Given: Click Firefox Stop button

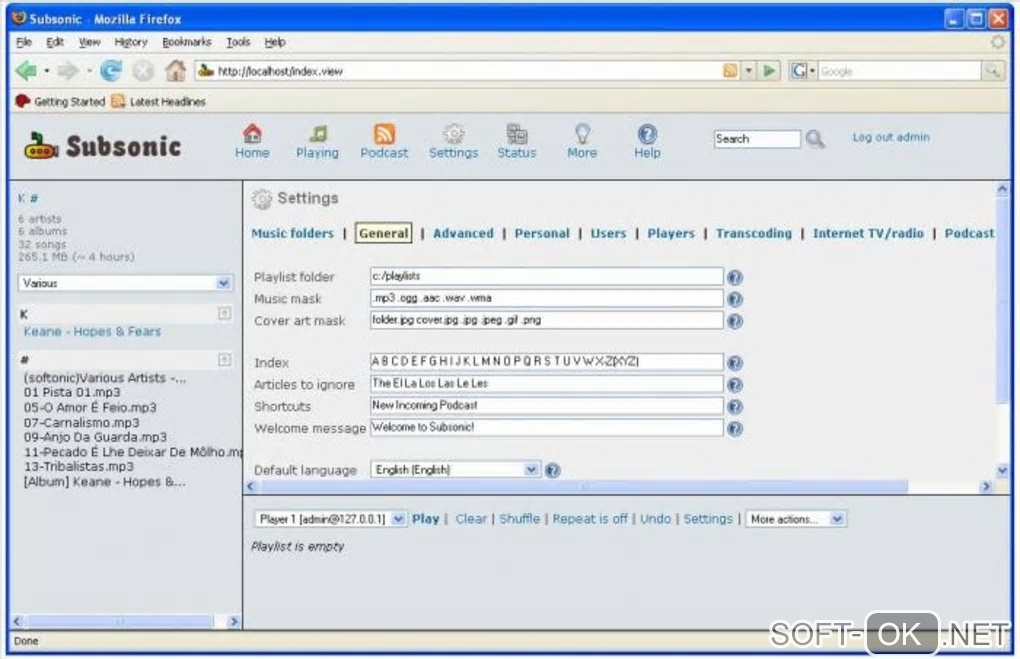Looking at the screenshot, I should (x=143, y=70).
